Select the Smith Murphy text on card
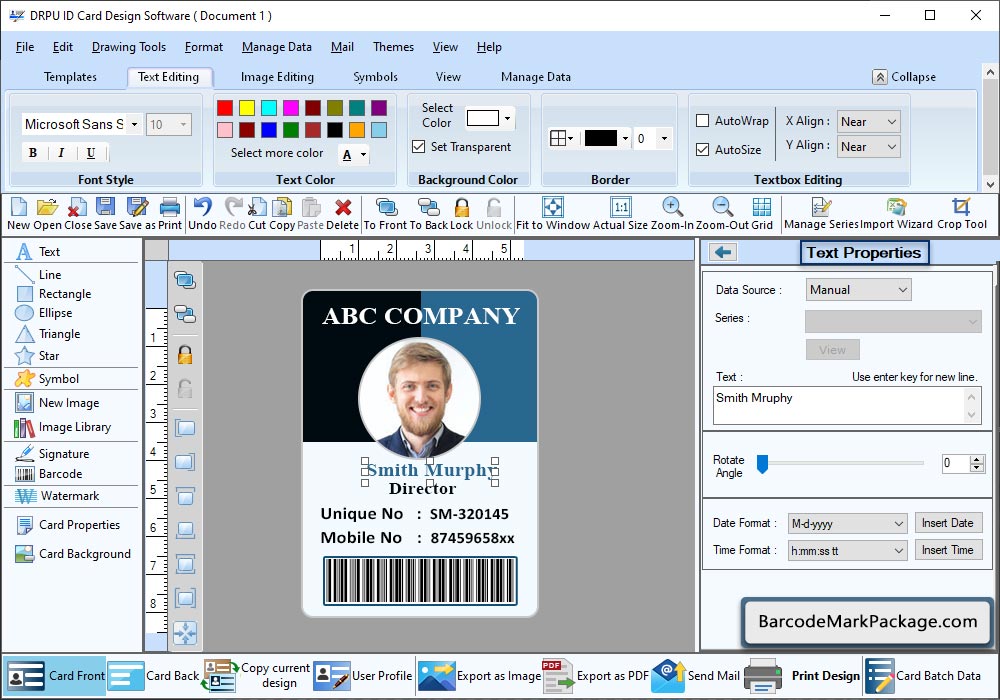The image size is (1000, 700). click(x=430, y=470)
